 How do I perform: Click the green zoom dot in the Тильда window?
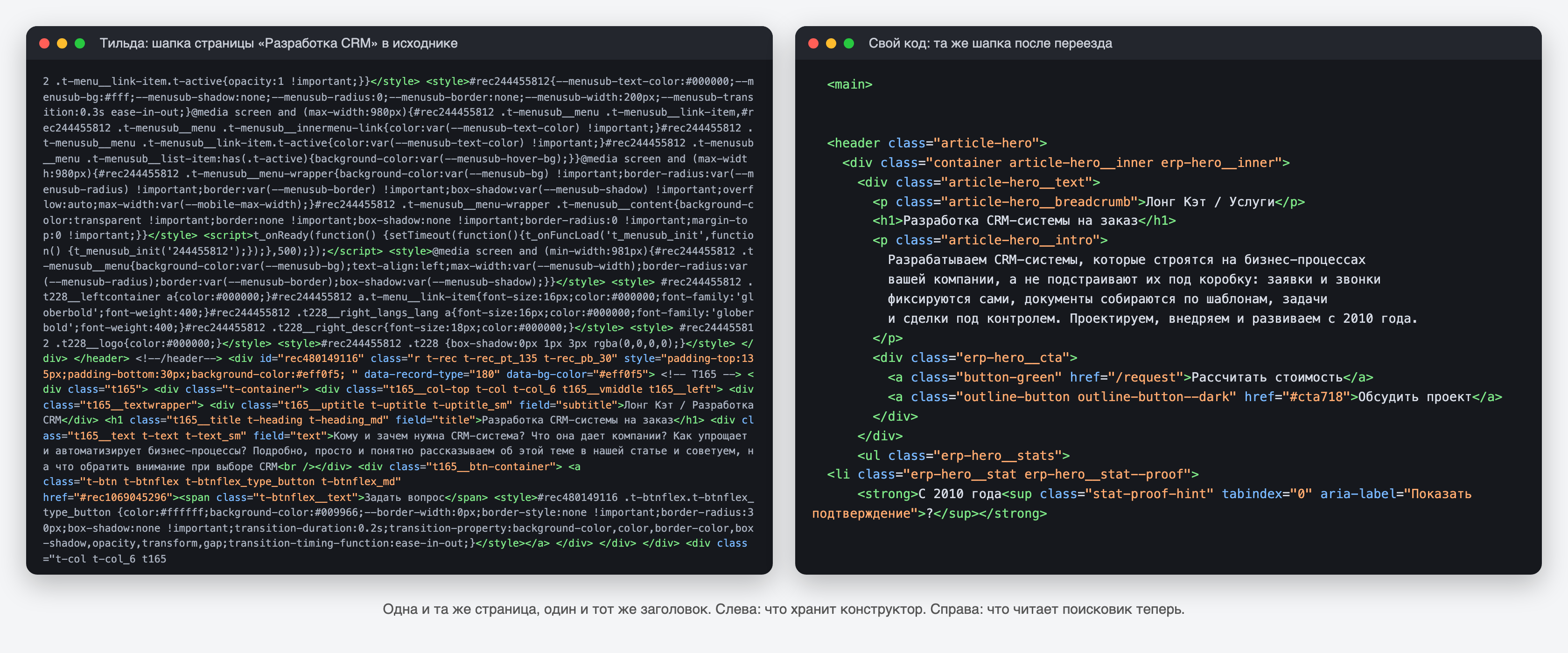point(80,43)
